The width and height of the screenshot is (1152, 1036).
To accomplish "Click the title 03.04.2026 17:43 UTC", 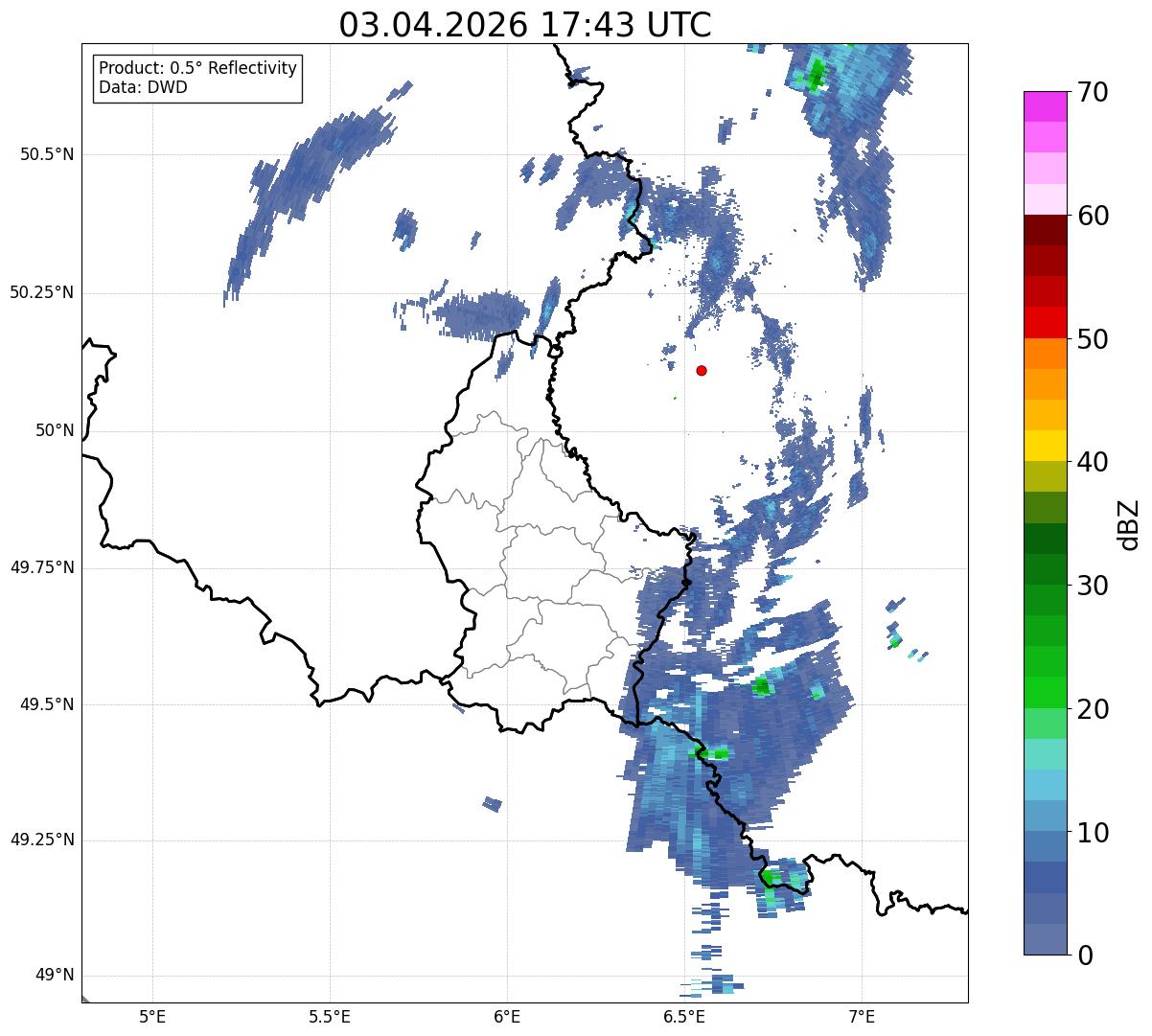I will click(525, 25).
